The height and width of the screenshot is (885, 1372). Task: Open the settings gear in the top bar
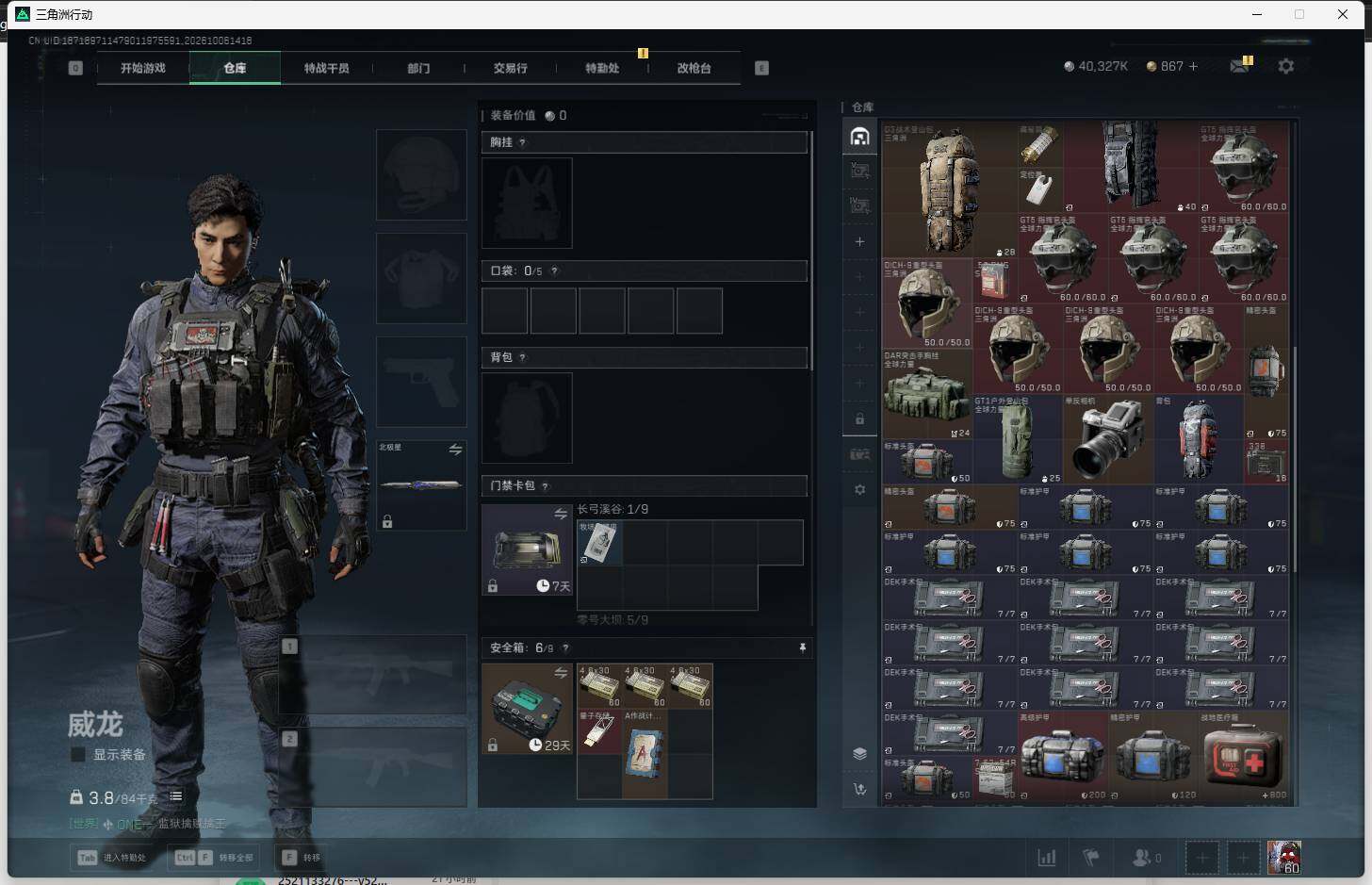(x=1286, y=66)
